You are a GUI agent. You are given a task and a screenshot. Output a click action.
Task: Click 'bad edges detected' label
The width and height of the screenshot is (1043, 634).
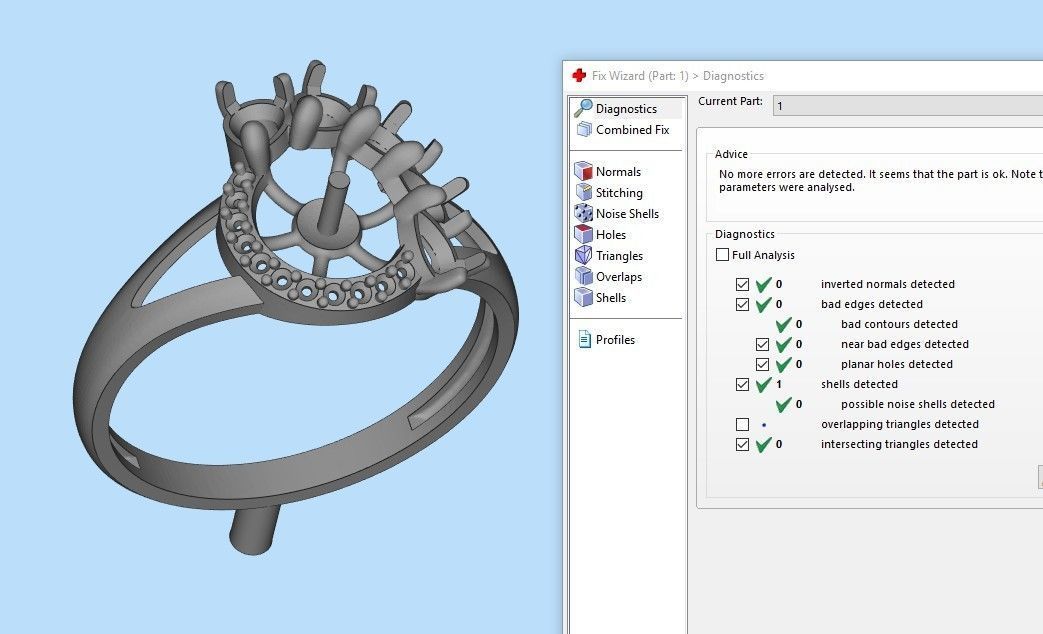[871, 304]
